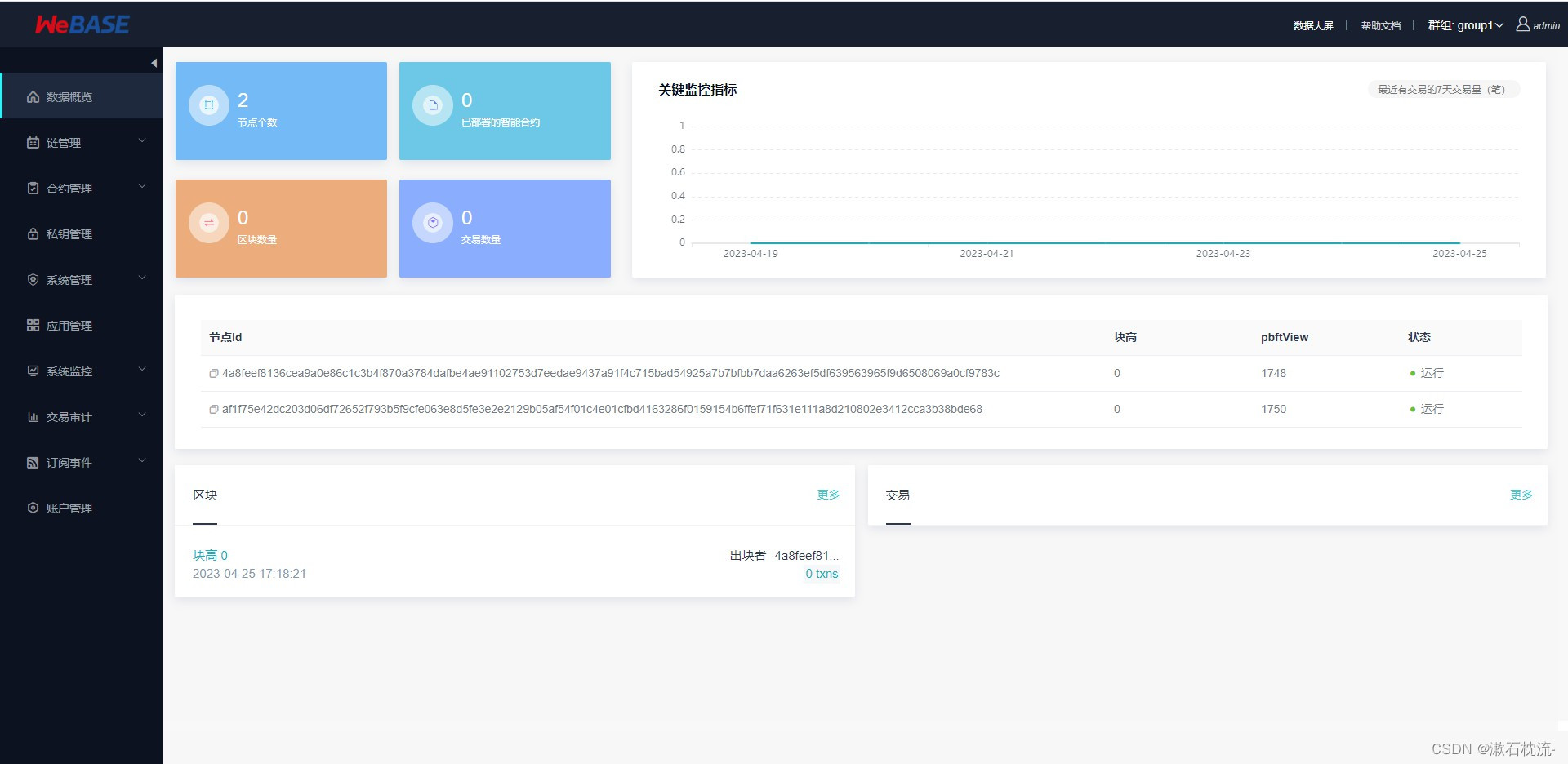Open the admin account menu
The height and width of the screenshot is (764, 1568).
(1539, 25)
